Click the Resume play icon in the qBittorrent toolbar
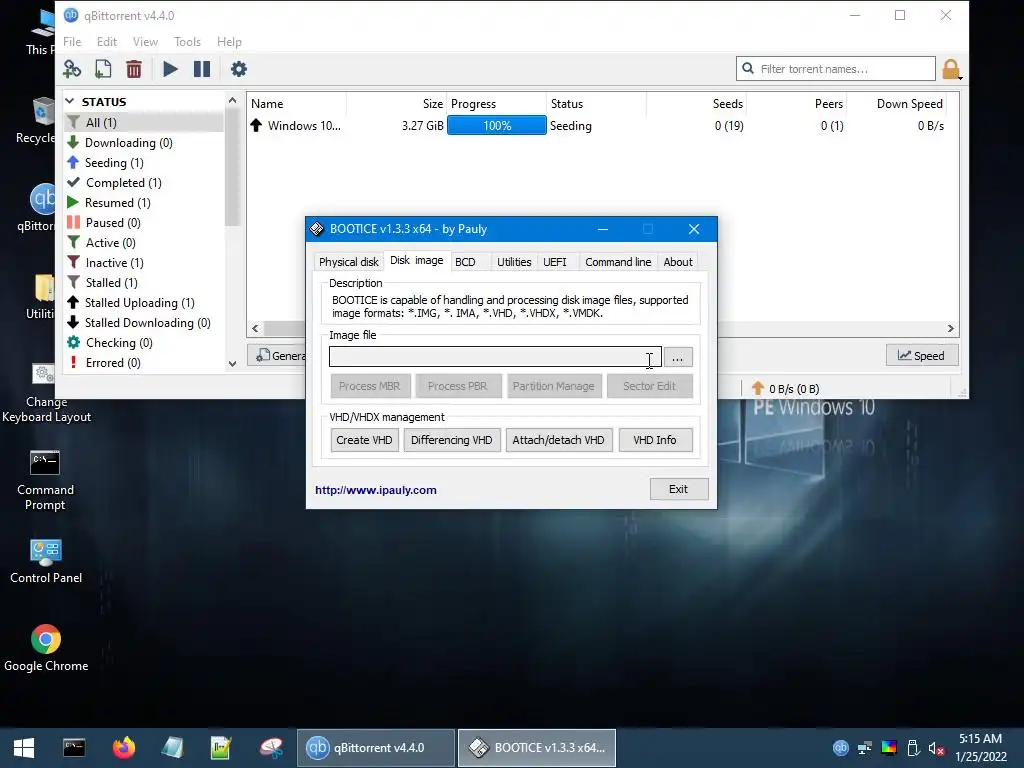Screen dimensions: 1024x768 (x=170, y=69)
